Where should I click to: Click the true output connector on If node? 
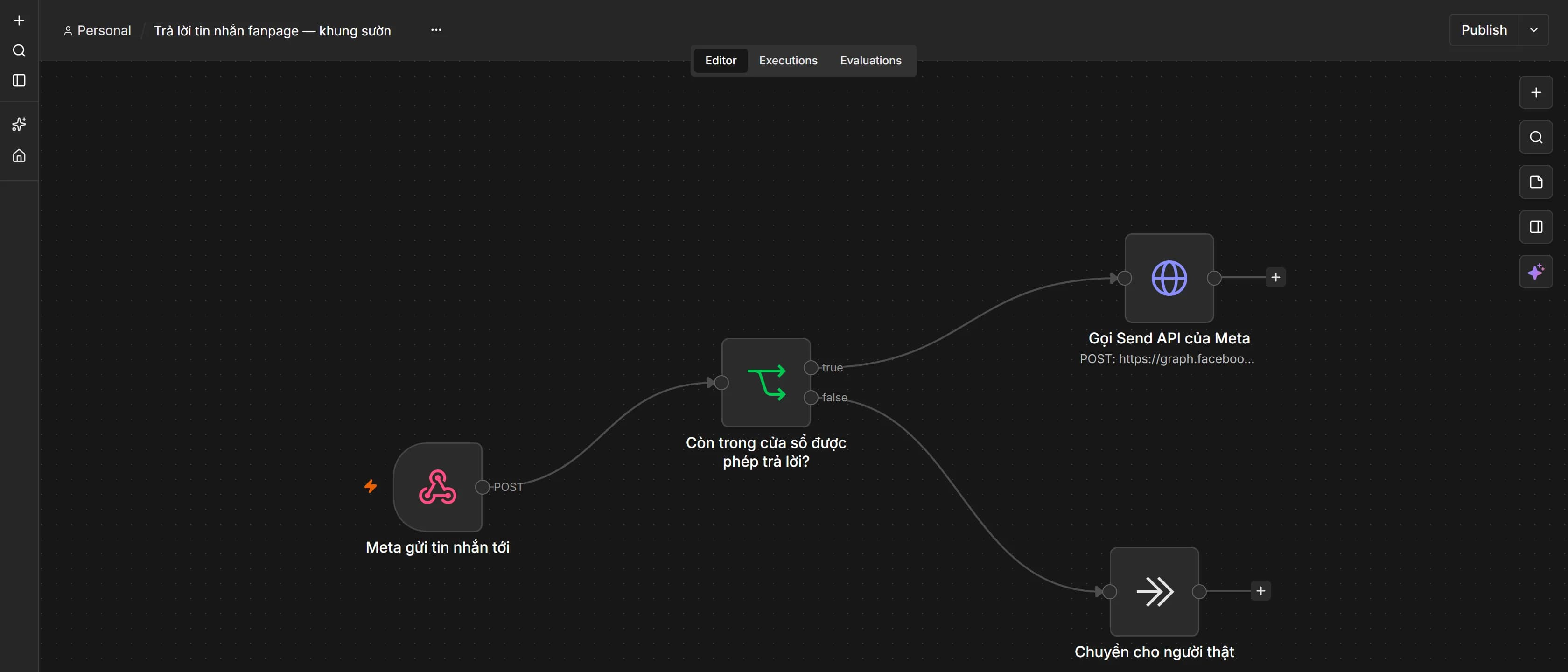[811, 368]
